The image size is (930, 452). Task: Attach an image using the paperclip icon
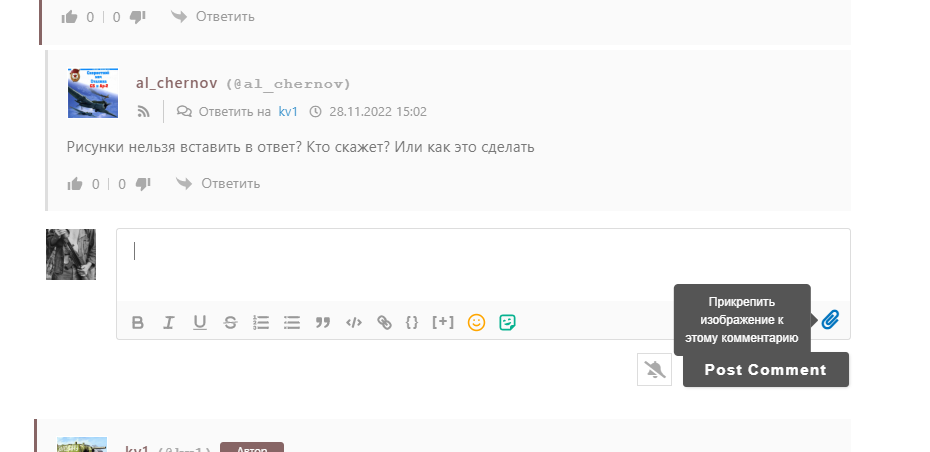[x=830, y=320]
